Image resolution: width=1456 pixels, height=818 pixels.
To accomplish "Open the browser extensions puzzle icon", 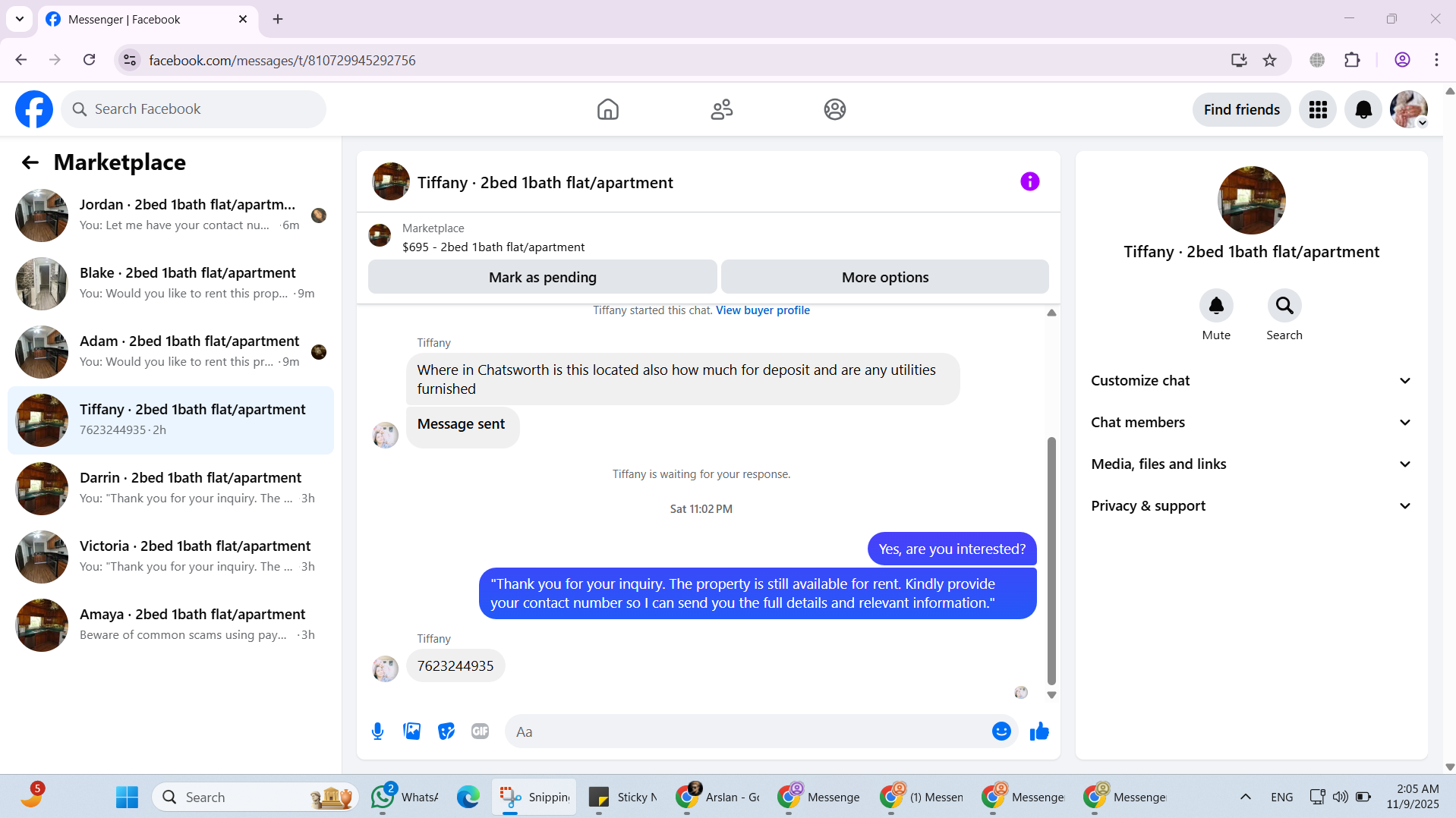I will click(1352, 60).
